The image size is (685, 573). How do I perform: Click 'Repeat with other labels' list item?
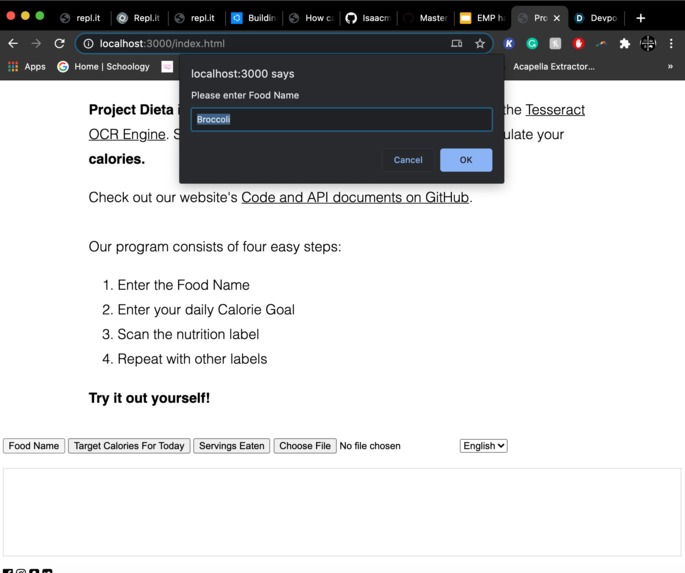(x=192, y=359)
